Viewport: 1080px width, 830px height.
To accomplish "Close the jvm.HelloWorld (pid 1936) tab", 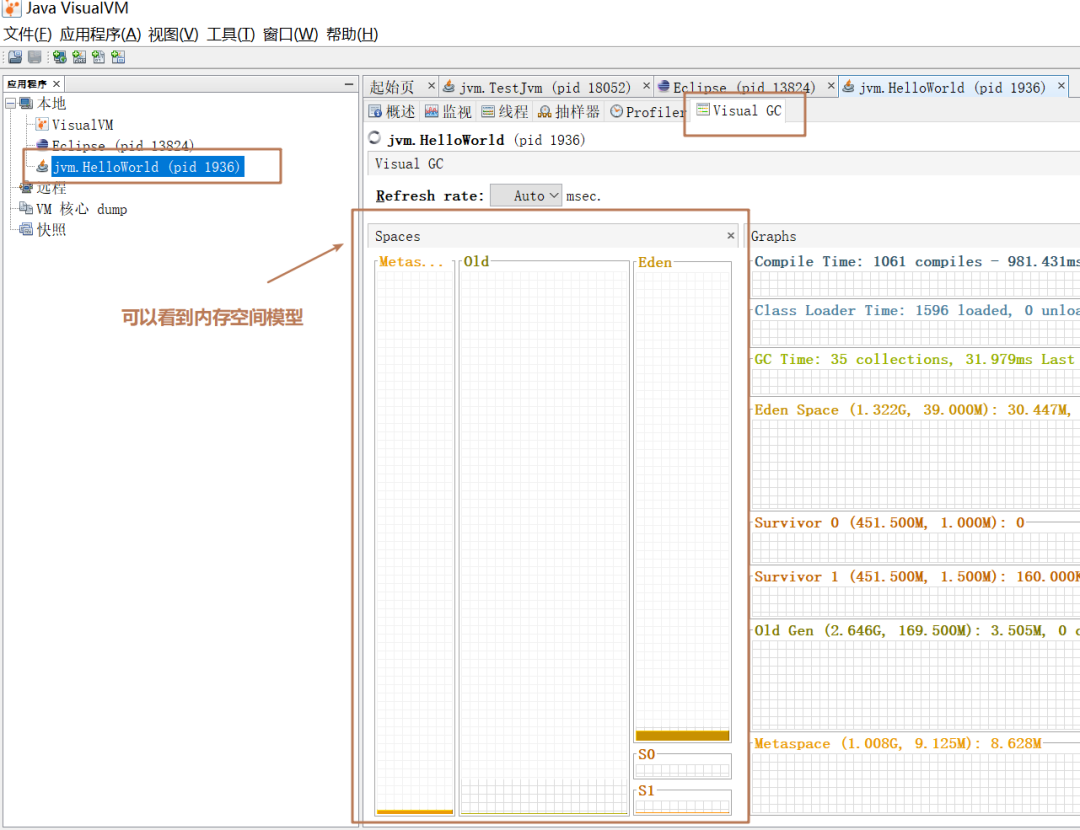I will tap(1061, 85).
